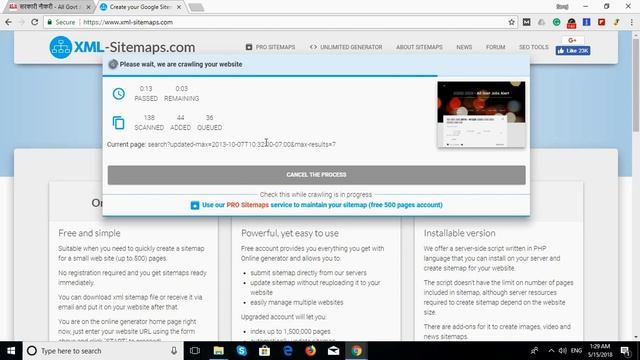Click the crawling spinner icon
The height and width of the screenshot is (360, 640).
113,64
